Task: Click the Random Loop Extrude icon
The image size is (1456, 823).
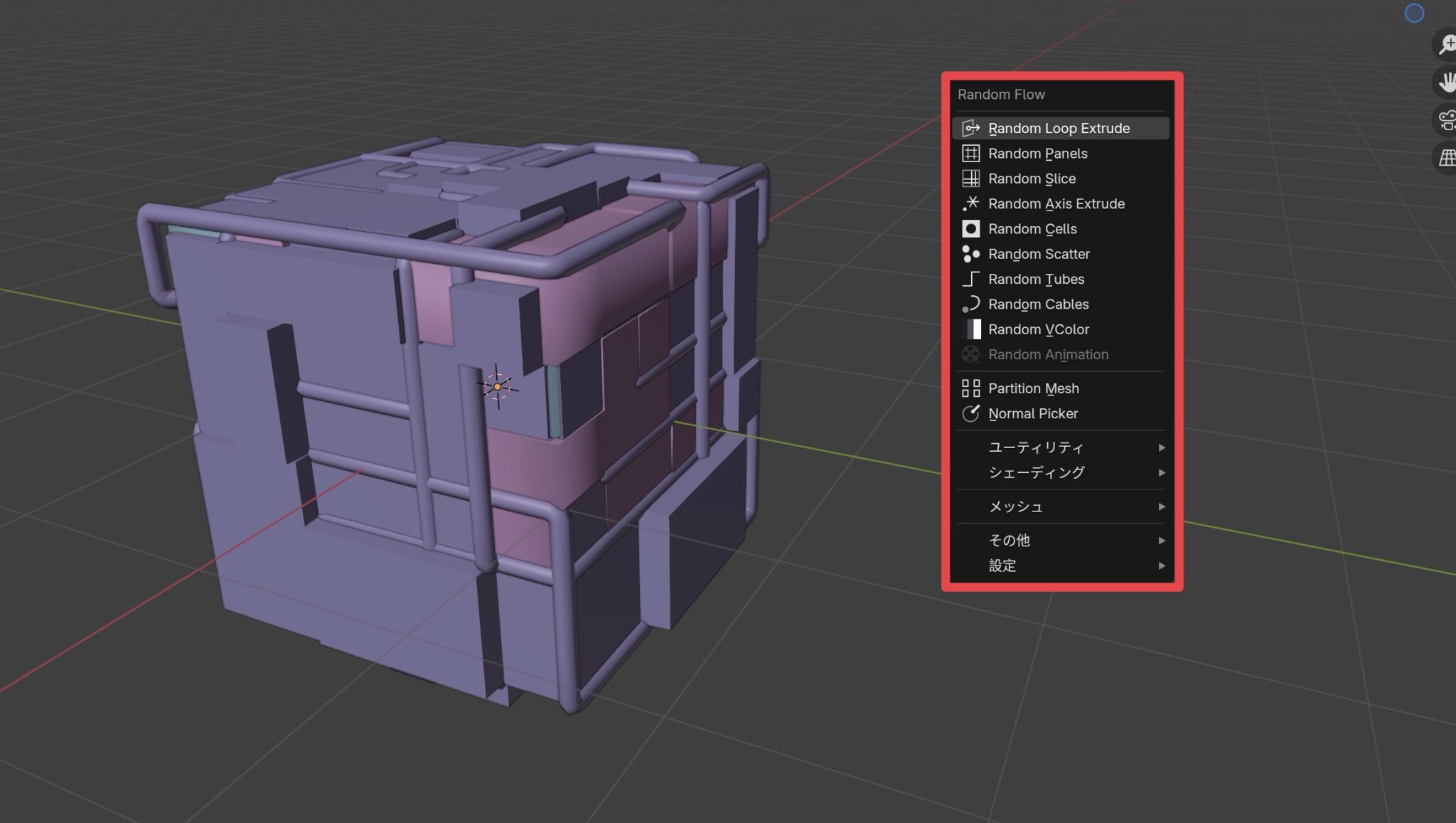Action: click(970, 128)
